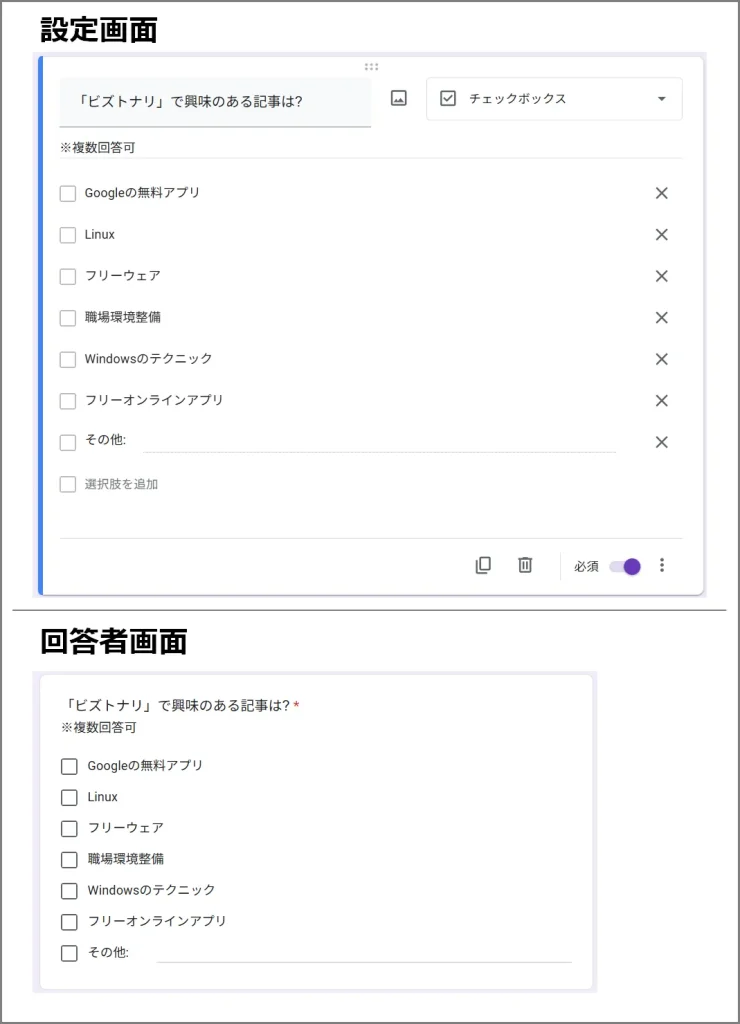Click the 'その他' text field in respondent view
740x1024 pixels.
pyautogui.click(x=364, y=953)
